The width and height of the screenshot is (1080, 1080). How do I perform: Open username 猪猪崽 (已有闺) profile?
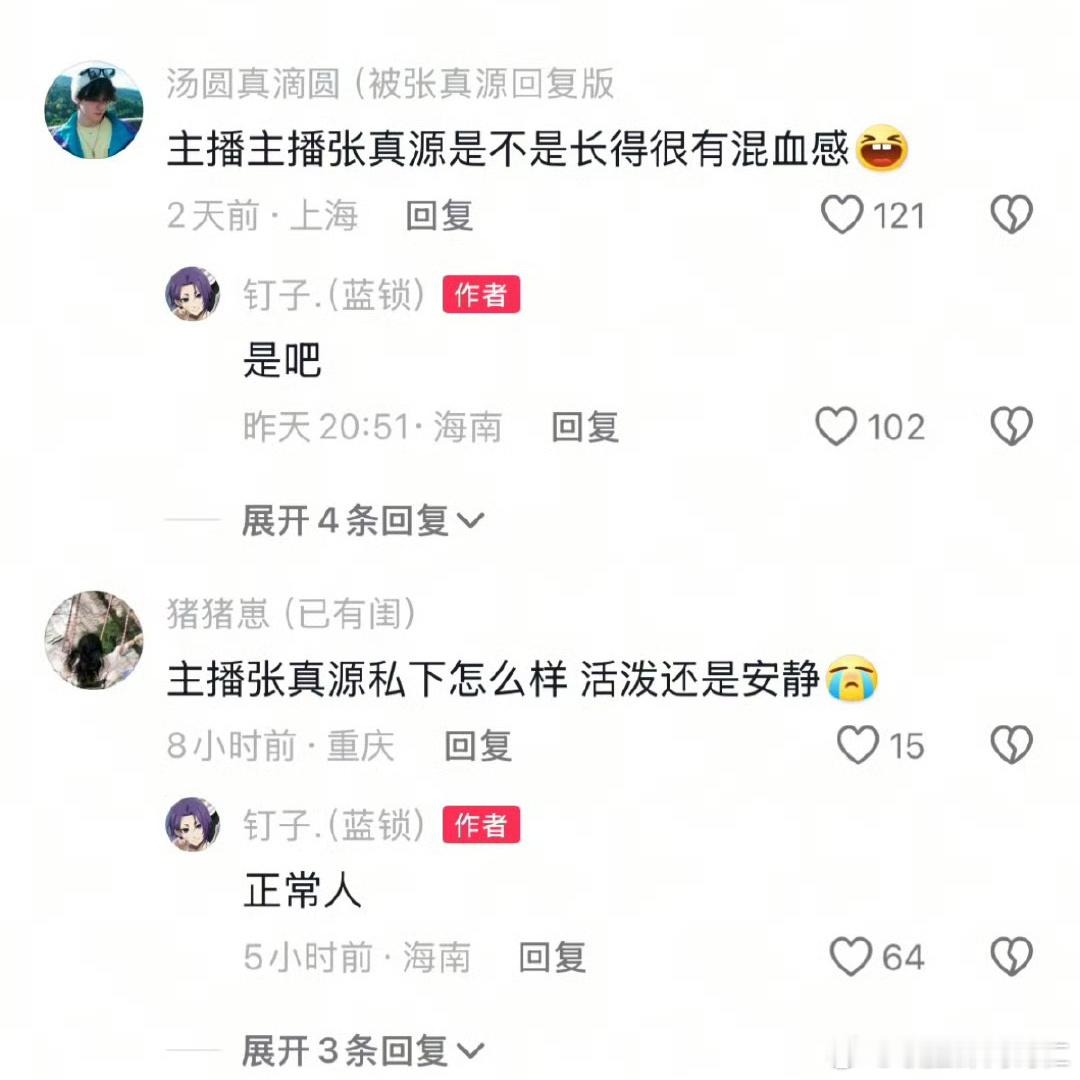(x=291, y=614)
